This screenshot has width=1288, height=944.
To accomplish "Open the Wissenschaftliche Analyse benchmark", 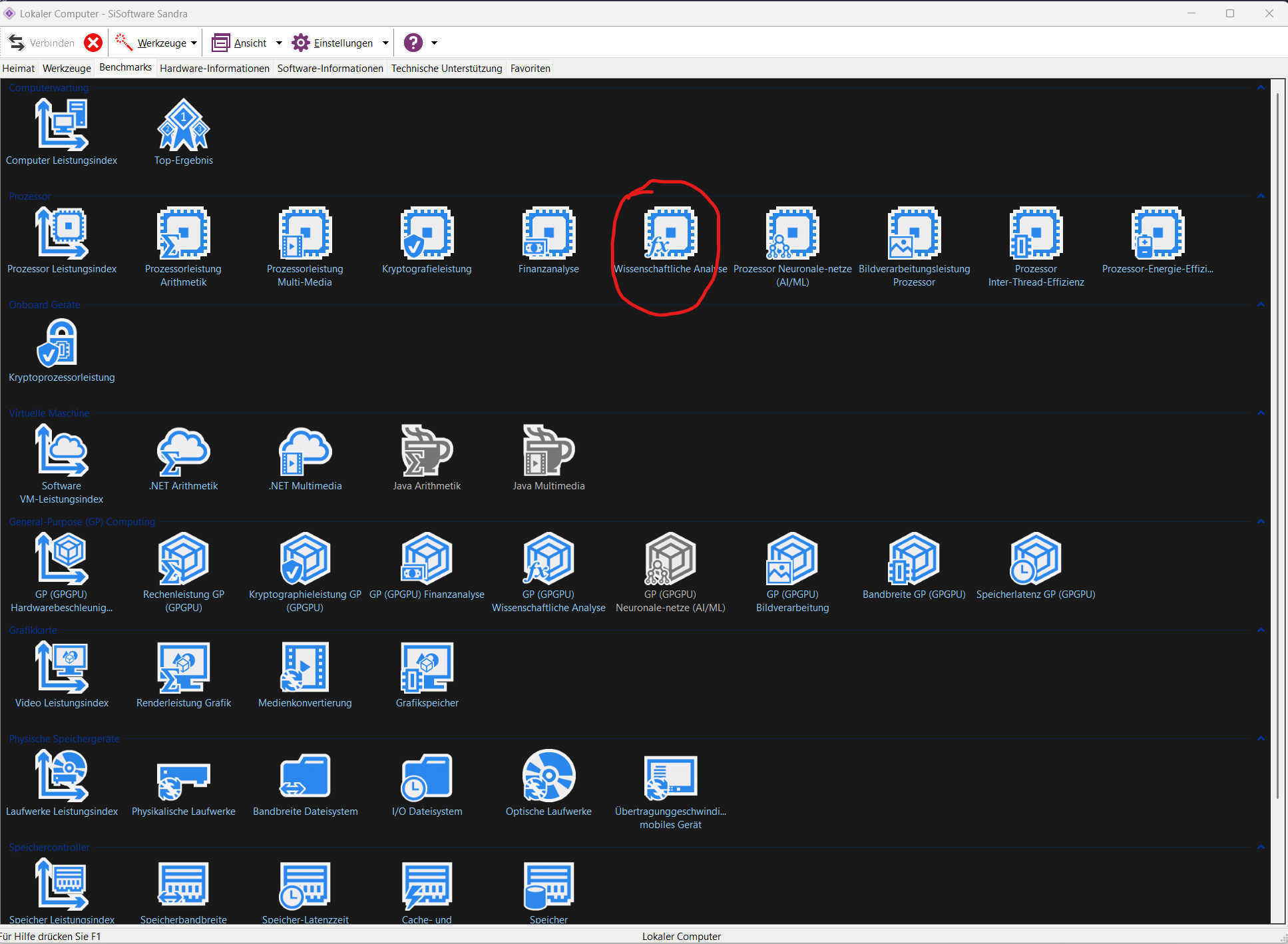I will point(670,234).
